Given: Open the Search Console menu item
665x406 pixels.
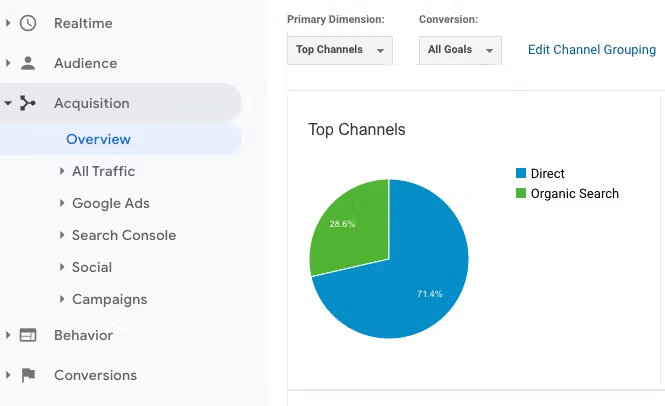Looking at the screenshot, I should [123, 235].
